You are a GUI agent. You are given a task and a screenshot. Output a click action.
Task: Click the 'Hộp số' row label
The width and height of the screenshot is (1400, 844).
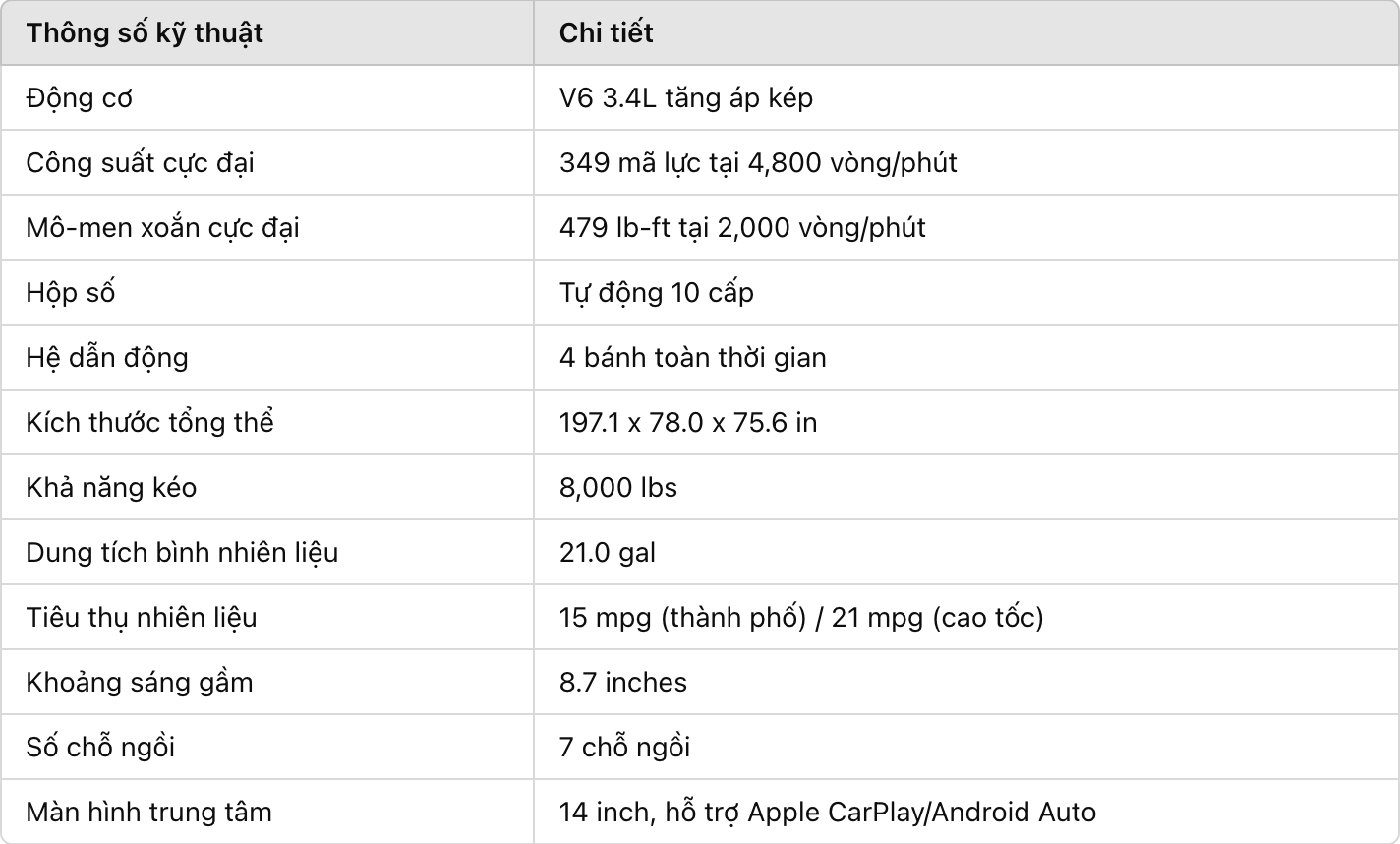(71, 293)
